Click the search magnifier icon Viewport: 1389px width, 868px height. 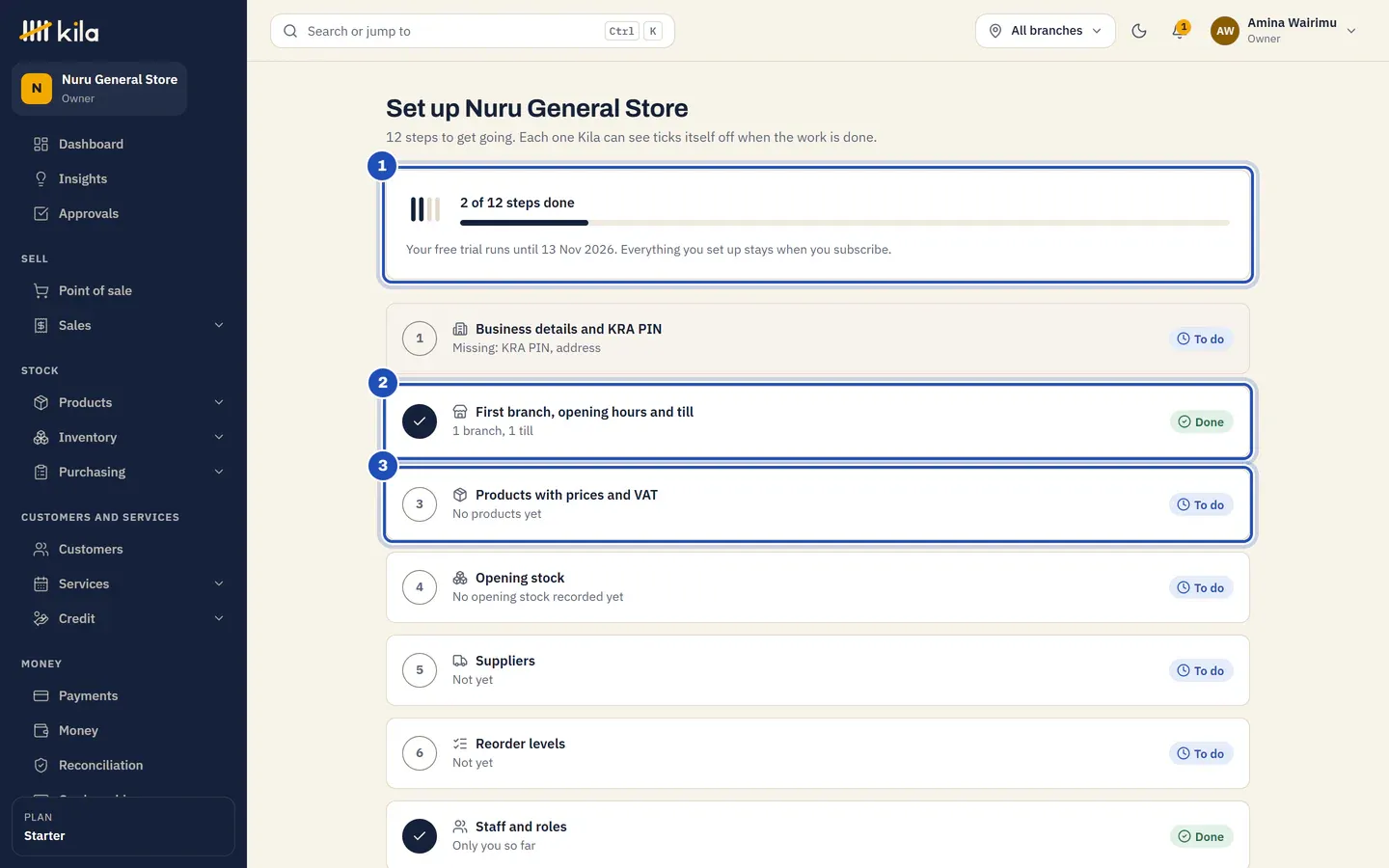pyautogui.click(x=290, y=31)
